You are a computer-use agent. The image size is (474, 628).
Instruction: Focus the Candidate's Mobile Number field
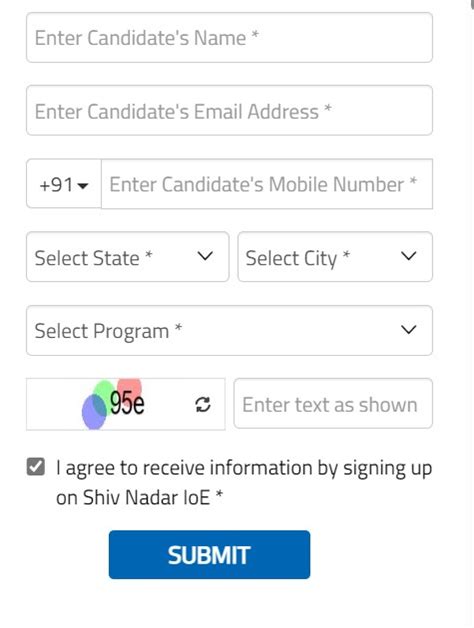coord(267,184)
